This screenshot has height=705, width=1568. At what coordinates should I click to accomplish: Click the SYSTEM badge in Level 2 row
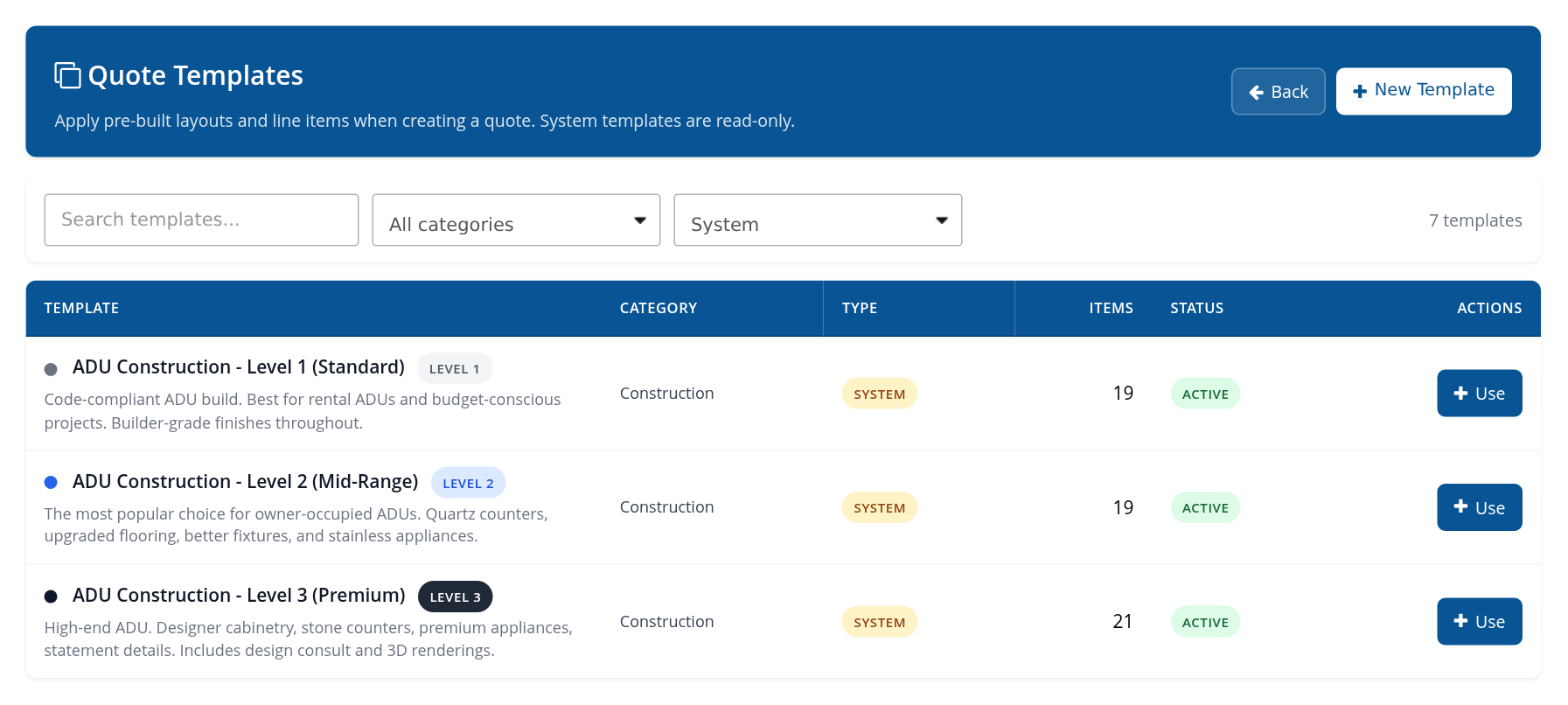click(879, 507)
